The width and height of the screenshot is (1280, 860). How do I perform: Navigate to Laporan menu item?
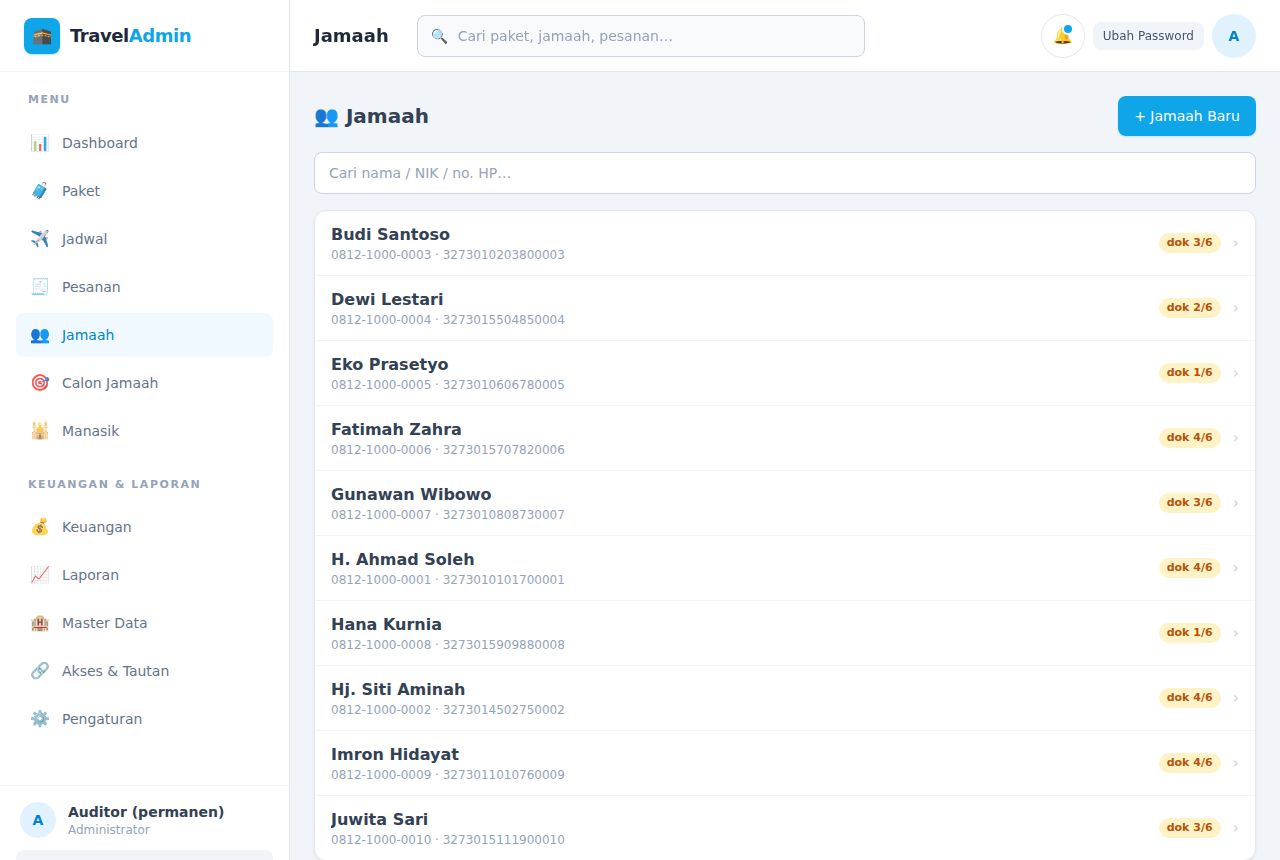[x=144, y=575]
